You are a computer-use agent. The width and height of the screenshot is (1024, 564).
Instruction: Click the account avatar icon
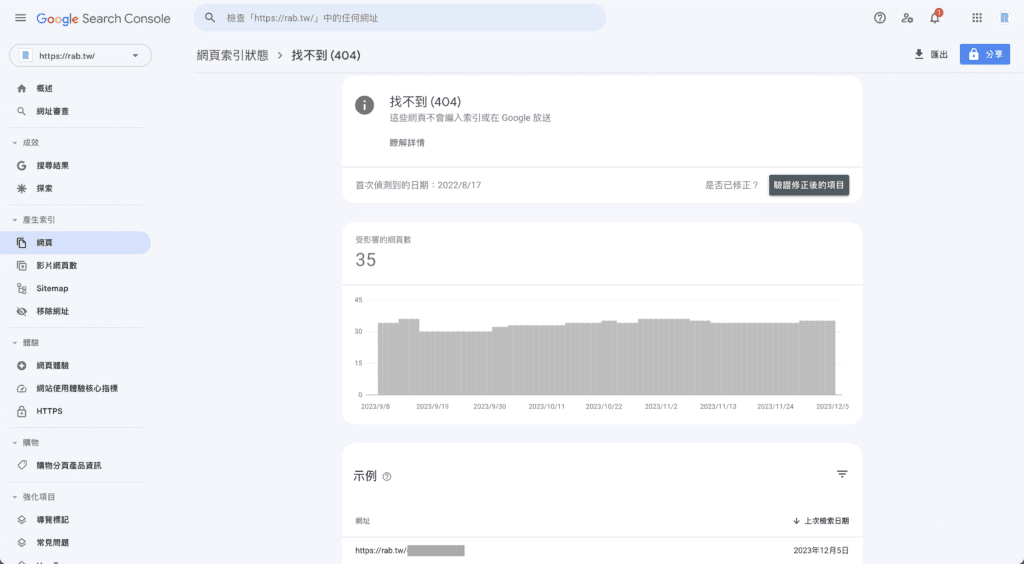(x=1004, y=18)
